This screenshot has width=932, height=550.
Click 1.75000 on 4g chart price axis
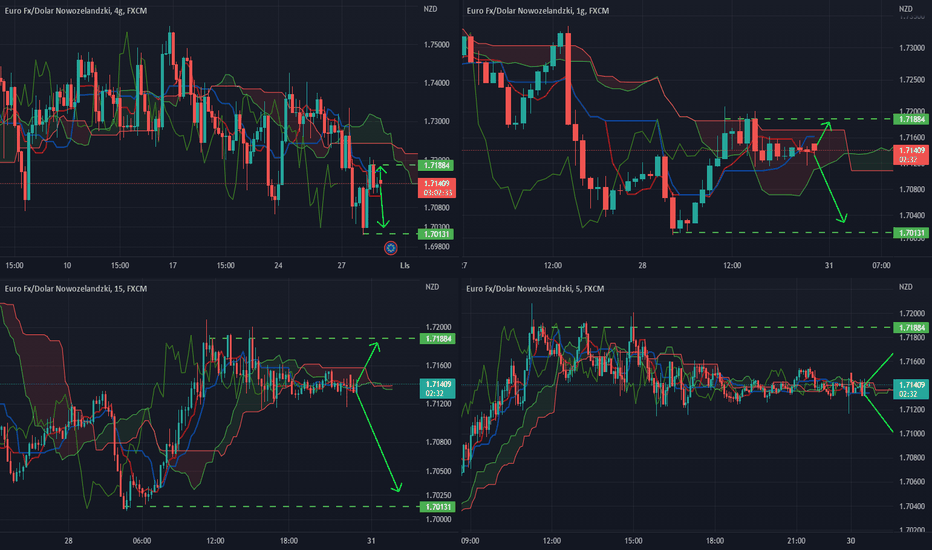(437, 45)
